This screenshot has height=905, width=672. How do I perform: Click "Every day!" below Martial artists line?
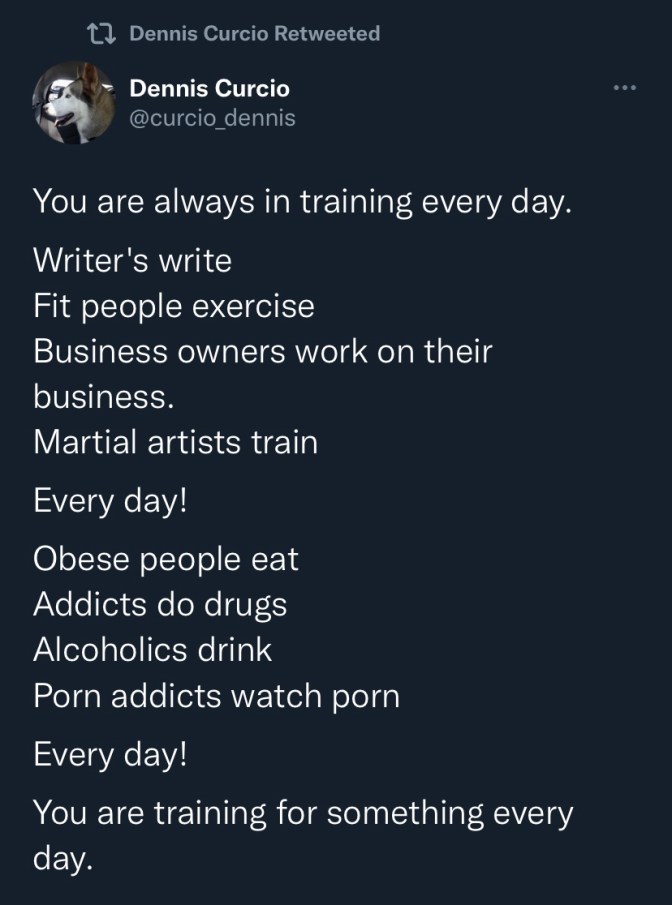click(110, 501)
